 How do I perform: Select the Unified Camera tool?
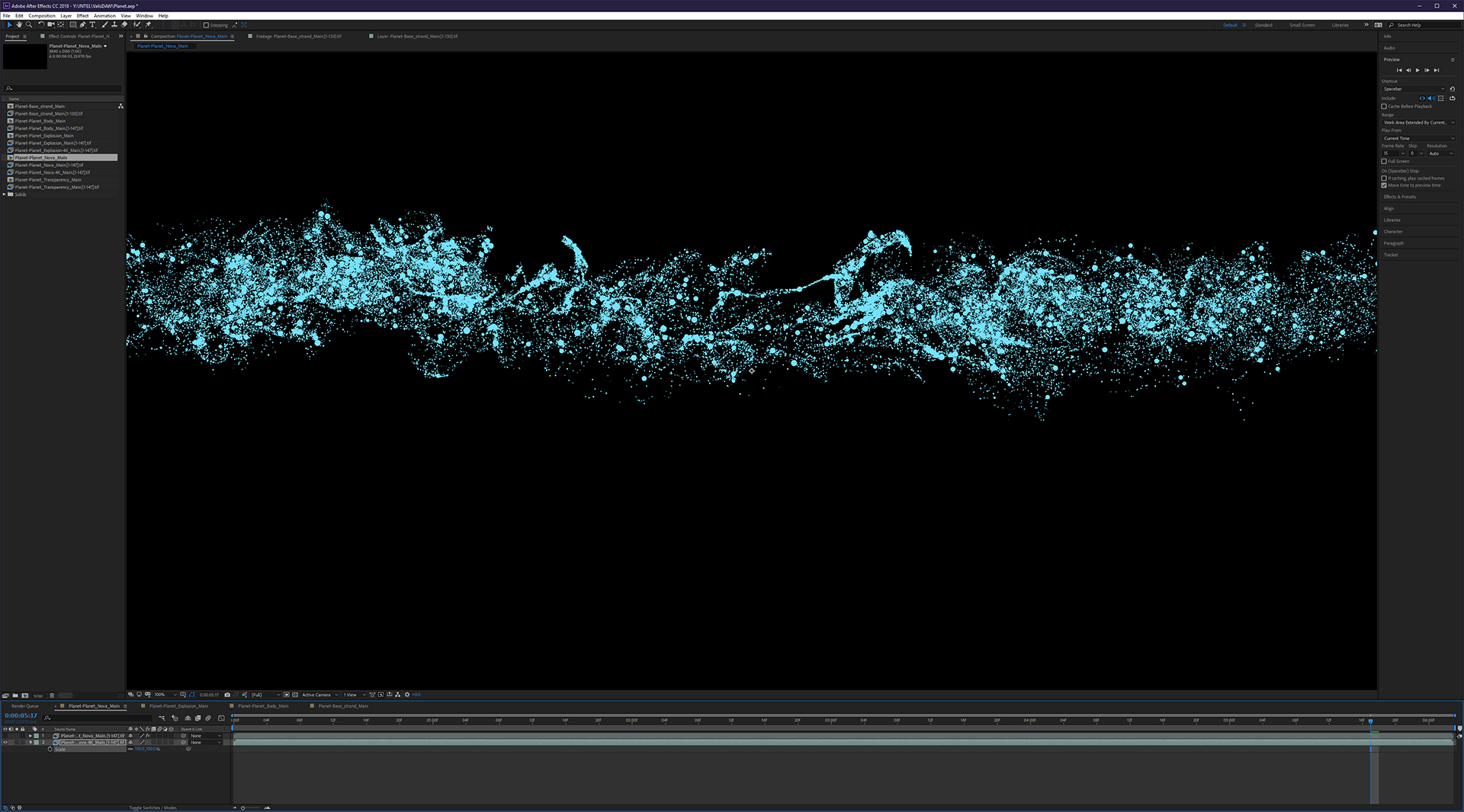click(x=51, y=24)
